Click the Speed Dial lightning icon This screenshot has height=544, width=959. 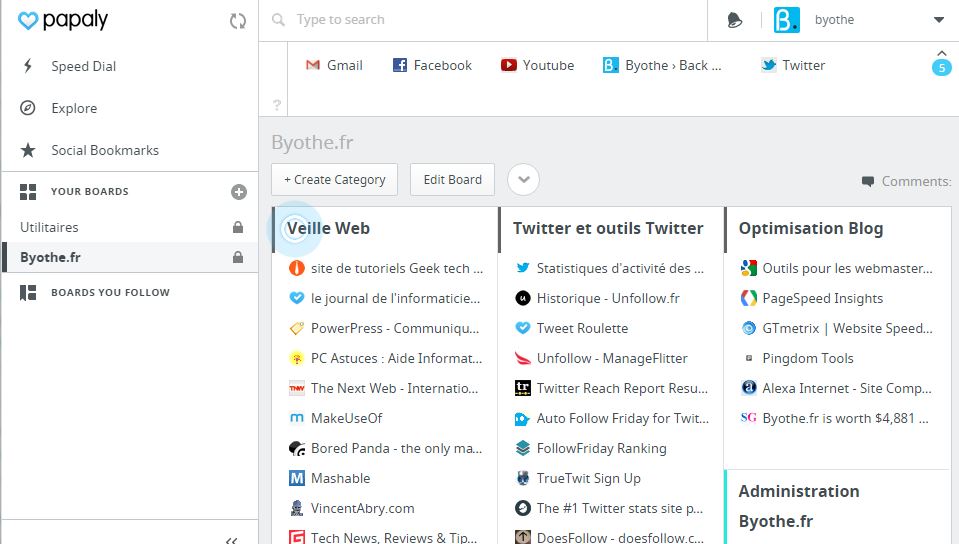point(28,66)
